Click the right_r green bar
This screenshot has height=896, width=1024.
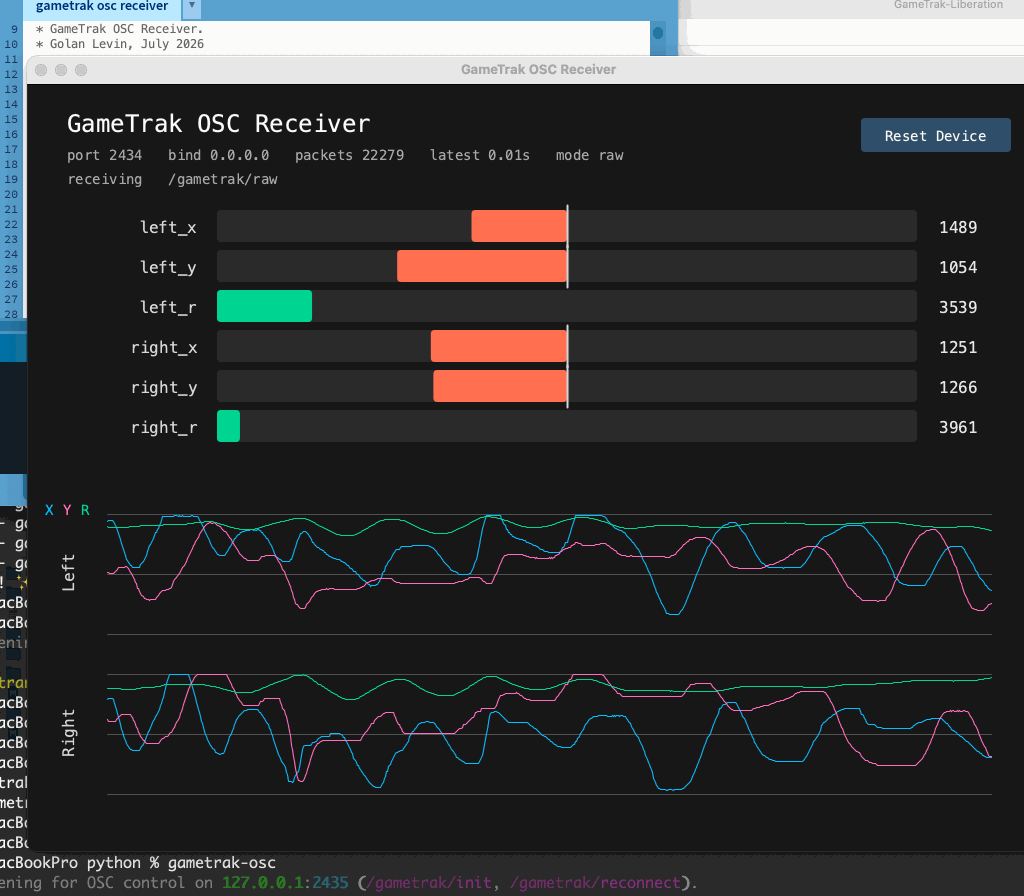(x=229, y=426)
